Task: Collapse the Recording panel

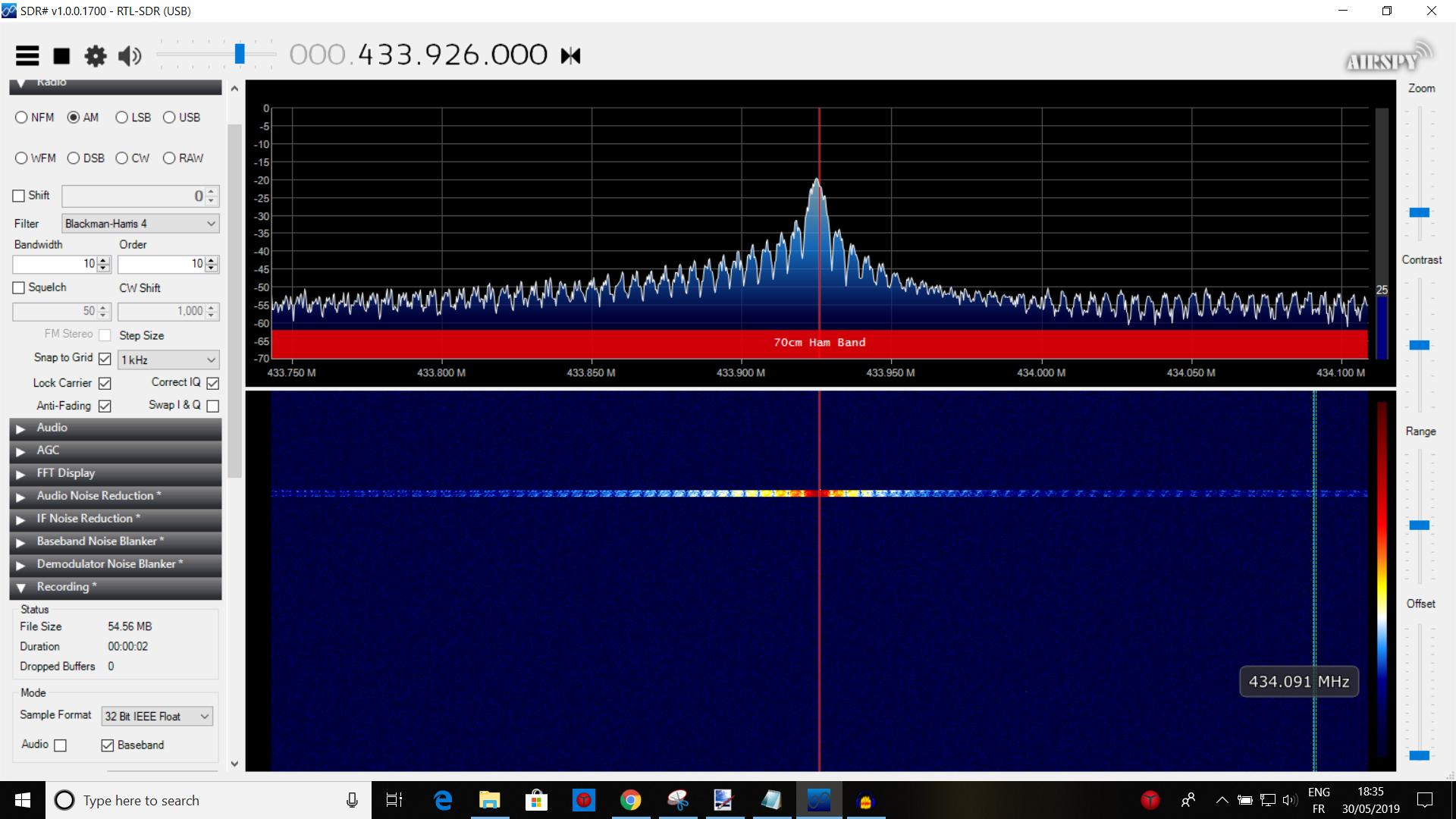Action: tap(115, 588)
